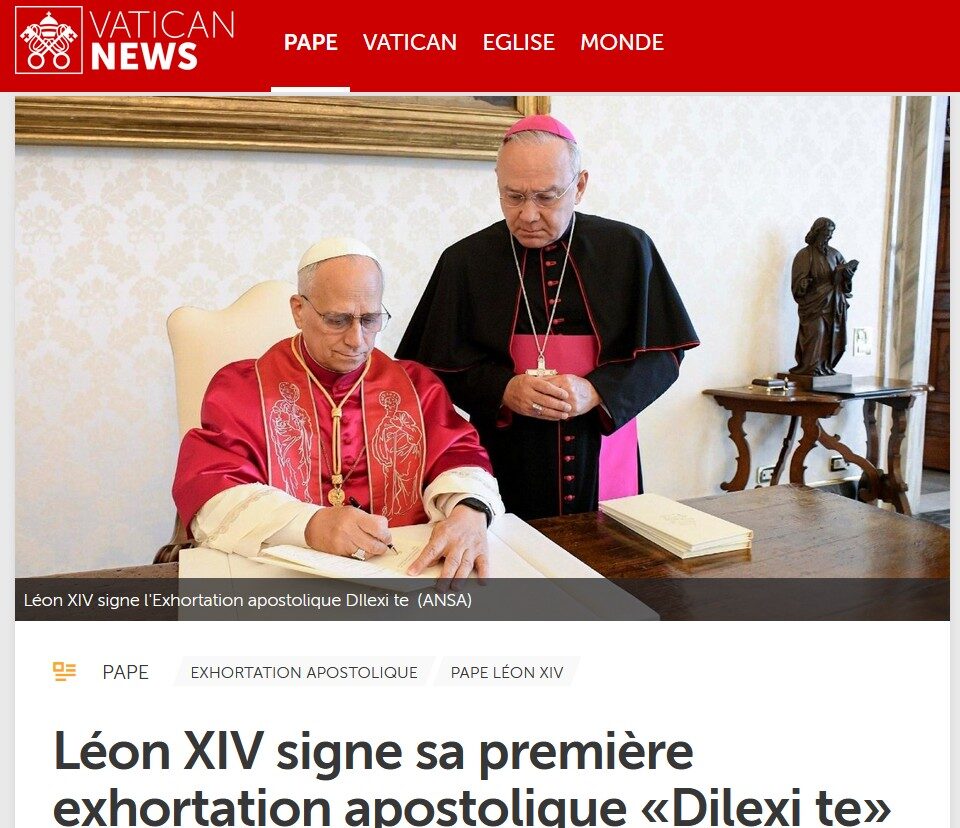This screenshot has height=828, width=960.
Task: Click the PAPE category label below photo
Action: [126, 672]
